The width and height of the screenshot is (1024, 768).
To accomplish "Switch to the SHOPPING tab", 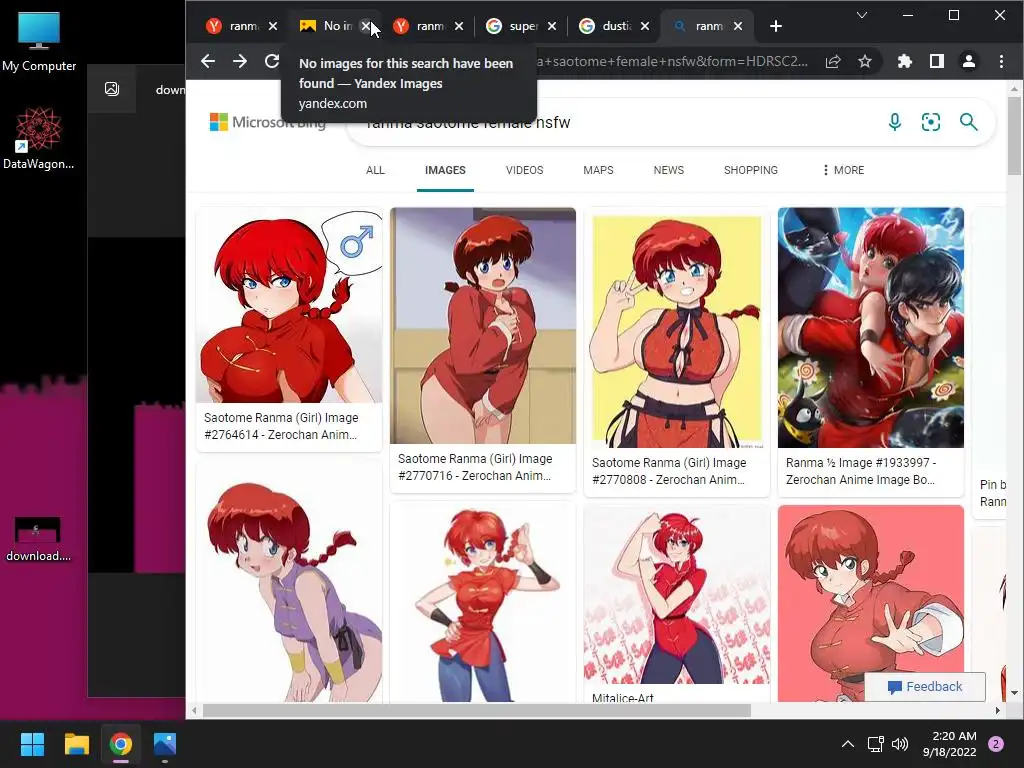I will (750, 170).
